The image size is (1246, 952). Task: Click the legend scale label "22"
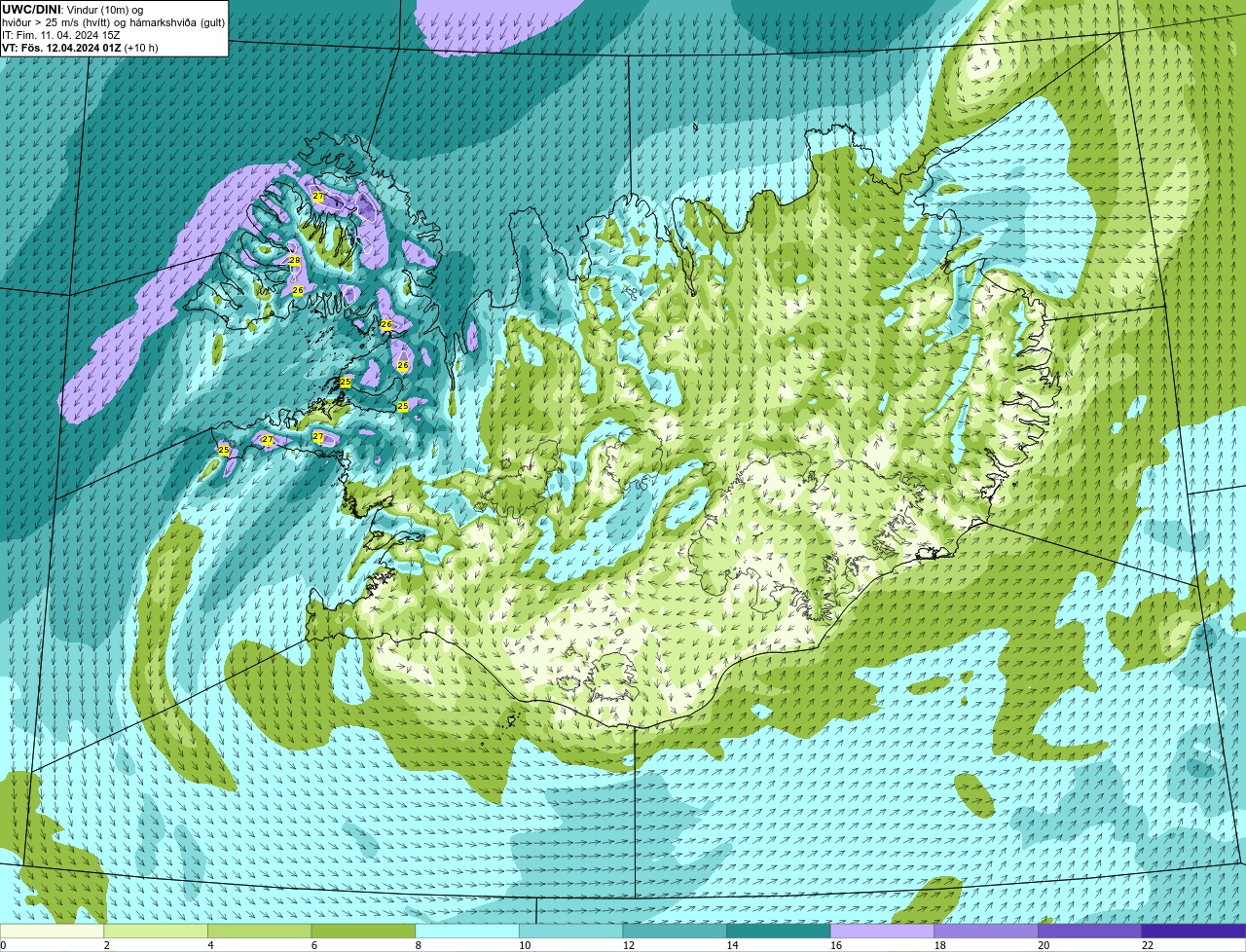1148,945
